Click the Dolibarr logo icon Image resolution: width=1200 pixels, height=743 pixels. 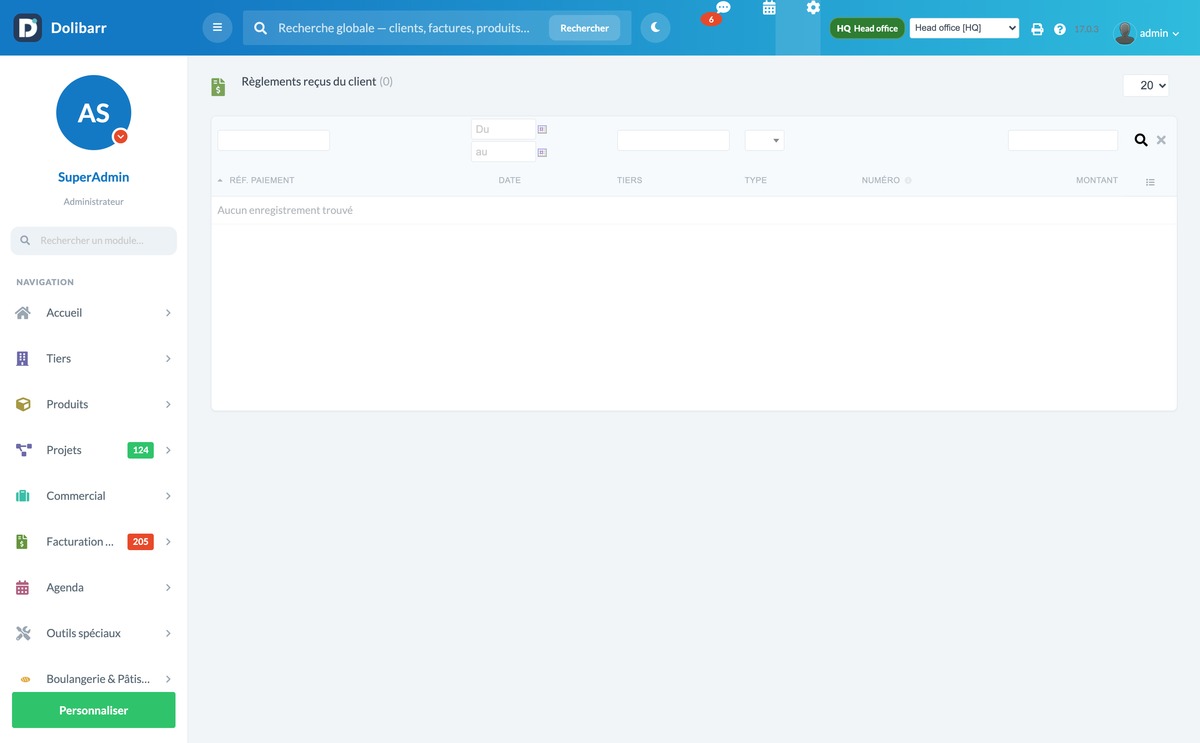point(28,28)
